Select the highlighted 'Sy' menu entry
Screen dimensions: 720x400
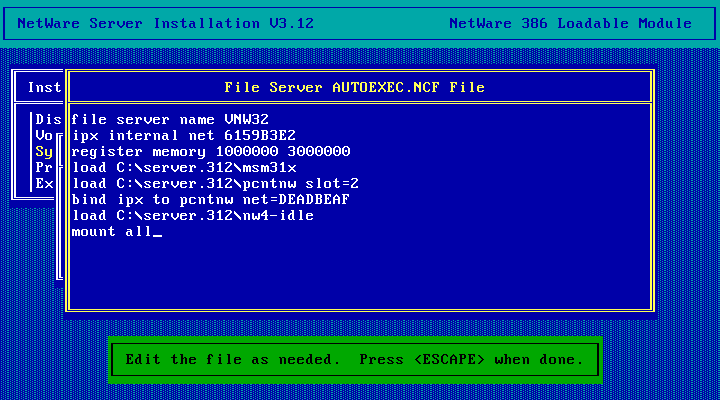44,152
